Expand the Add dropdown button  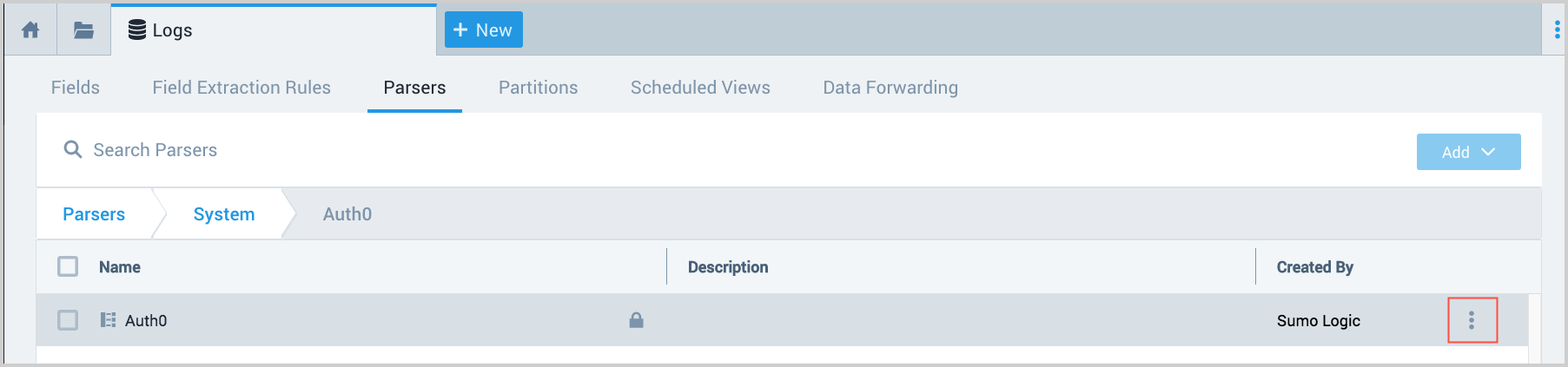(1468, 152)
